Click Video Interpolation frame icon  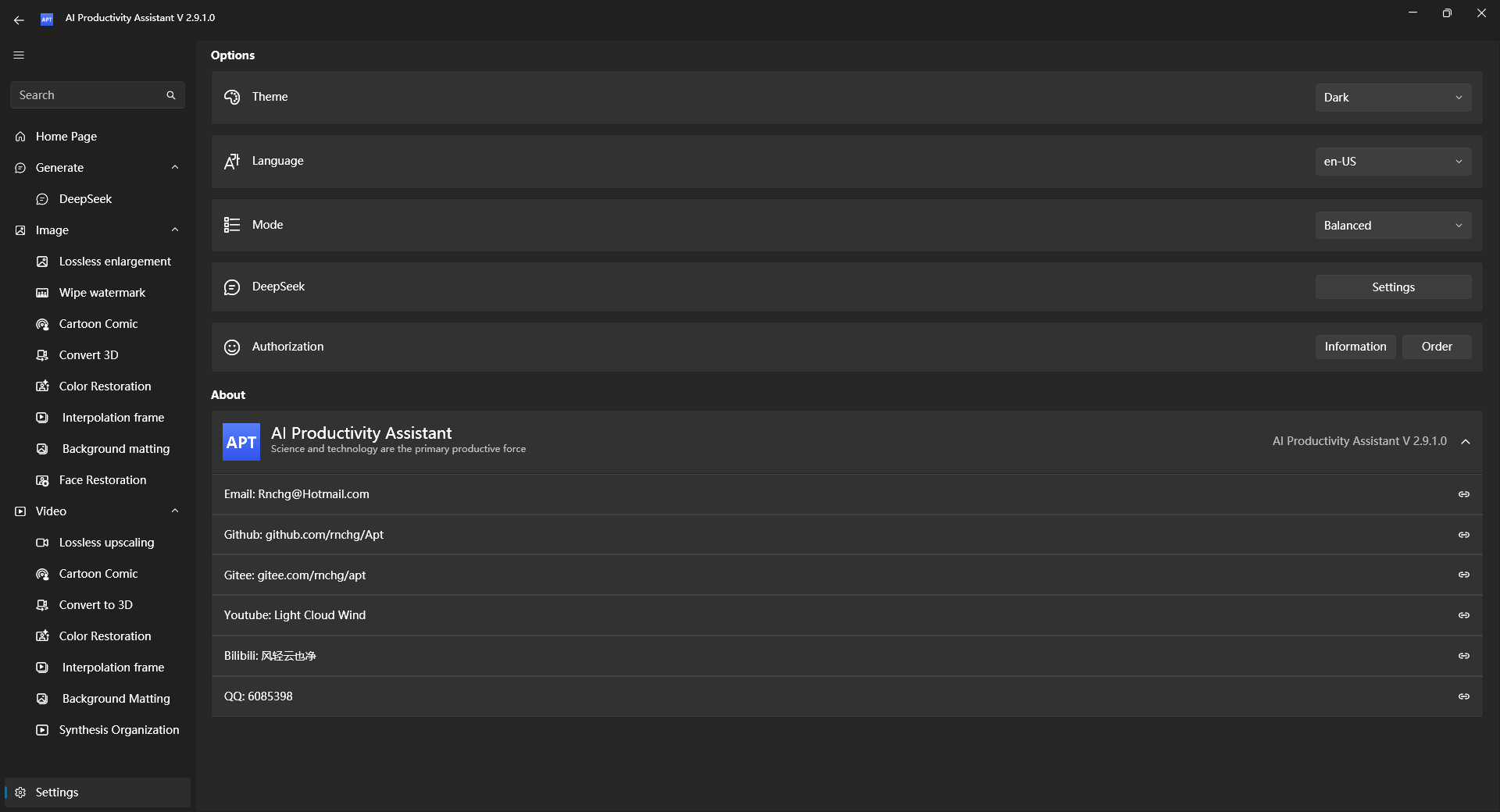[42, 668]
